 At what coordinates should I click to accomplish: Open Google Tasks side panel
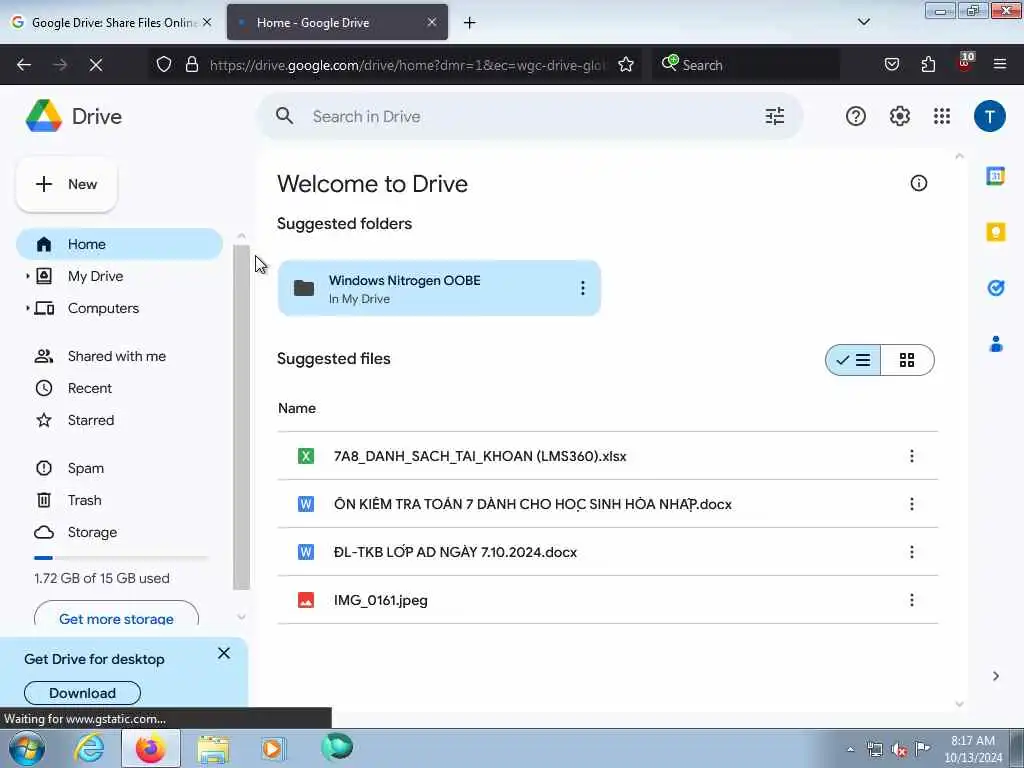click(x=995, y=287)
